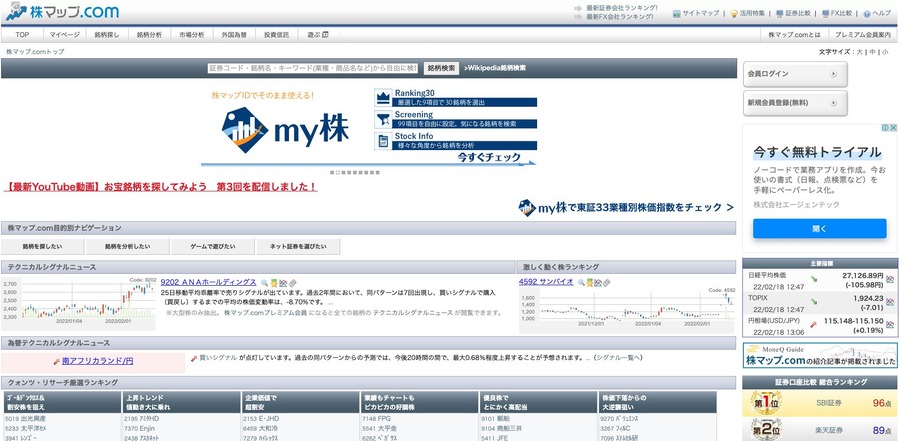The width and height of the screenshot is (900, 441).
Task: Open the 株マップ.comとは tab
Action: (794, 35)
